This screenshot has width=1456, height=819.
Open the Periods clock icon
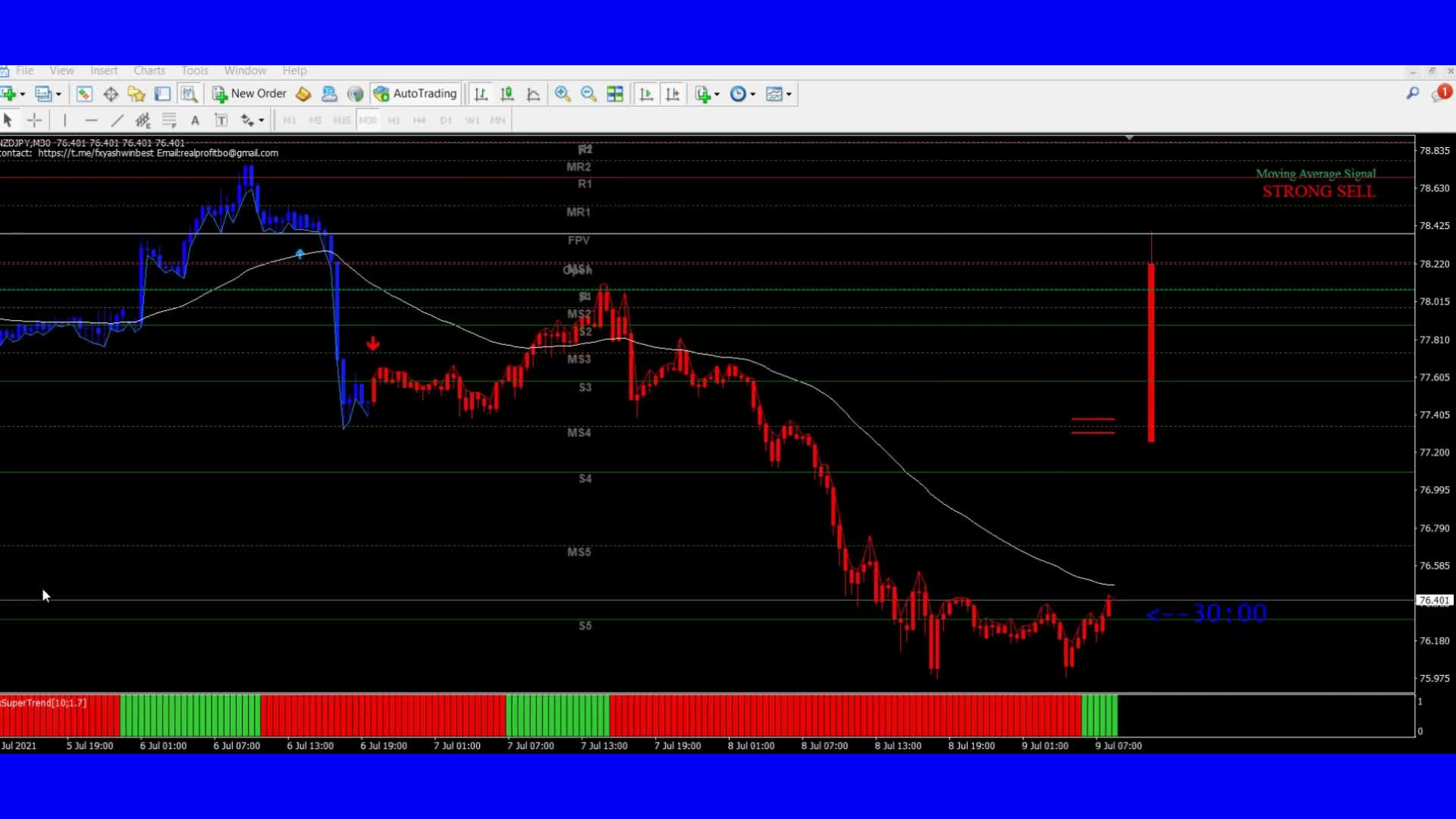pyautogui.click(x=738, y=94)
